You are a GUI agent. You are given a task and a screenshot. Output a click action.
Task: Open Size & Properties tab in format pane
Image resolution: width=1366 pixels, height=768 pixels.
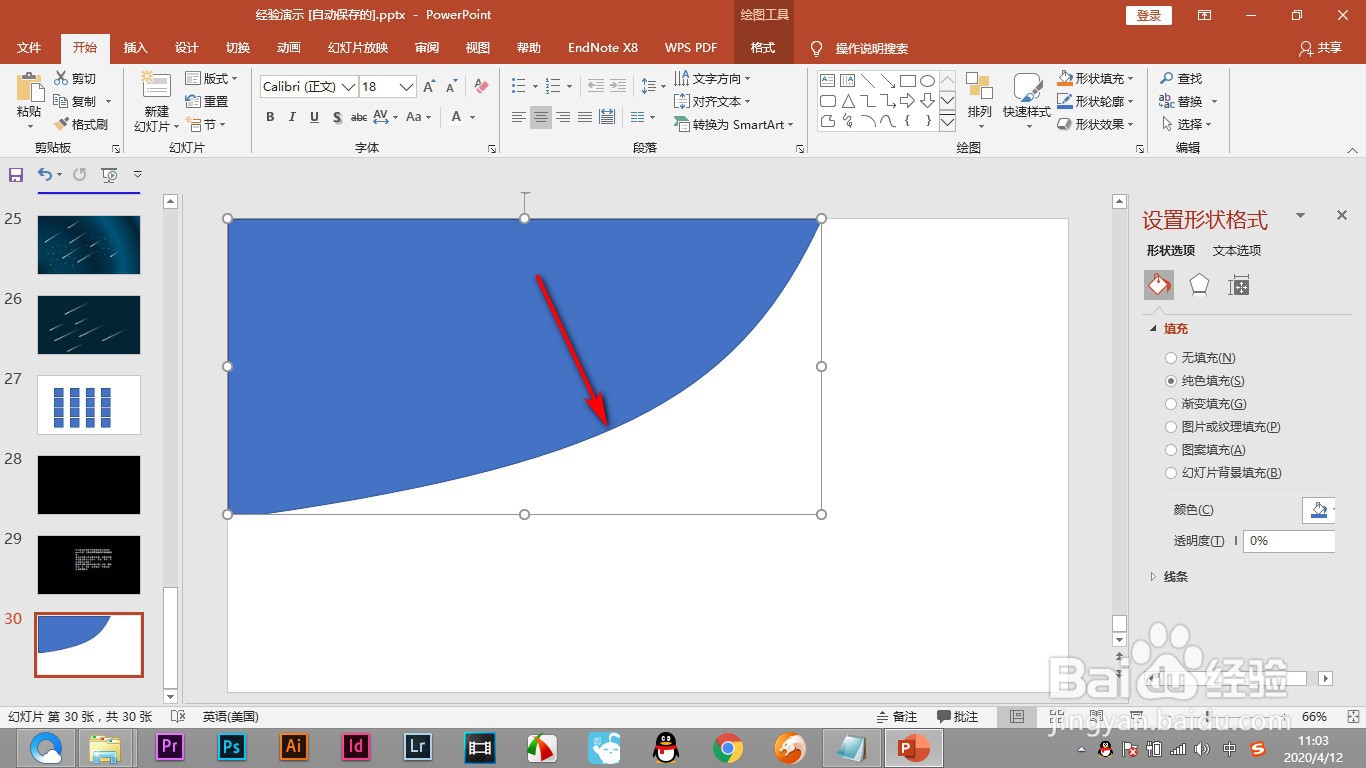click(x=1239, y=285)
